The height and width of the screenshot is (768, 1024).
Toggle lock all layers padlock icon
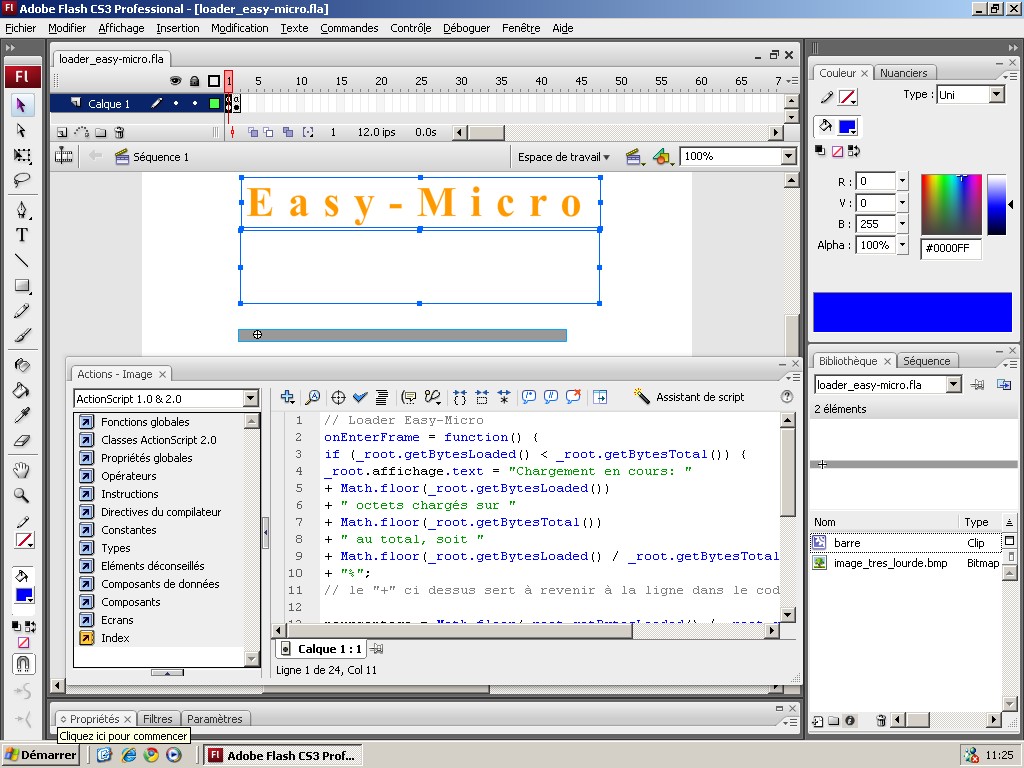[x=195, y=81]
